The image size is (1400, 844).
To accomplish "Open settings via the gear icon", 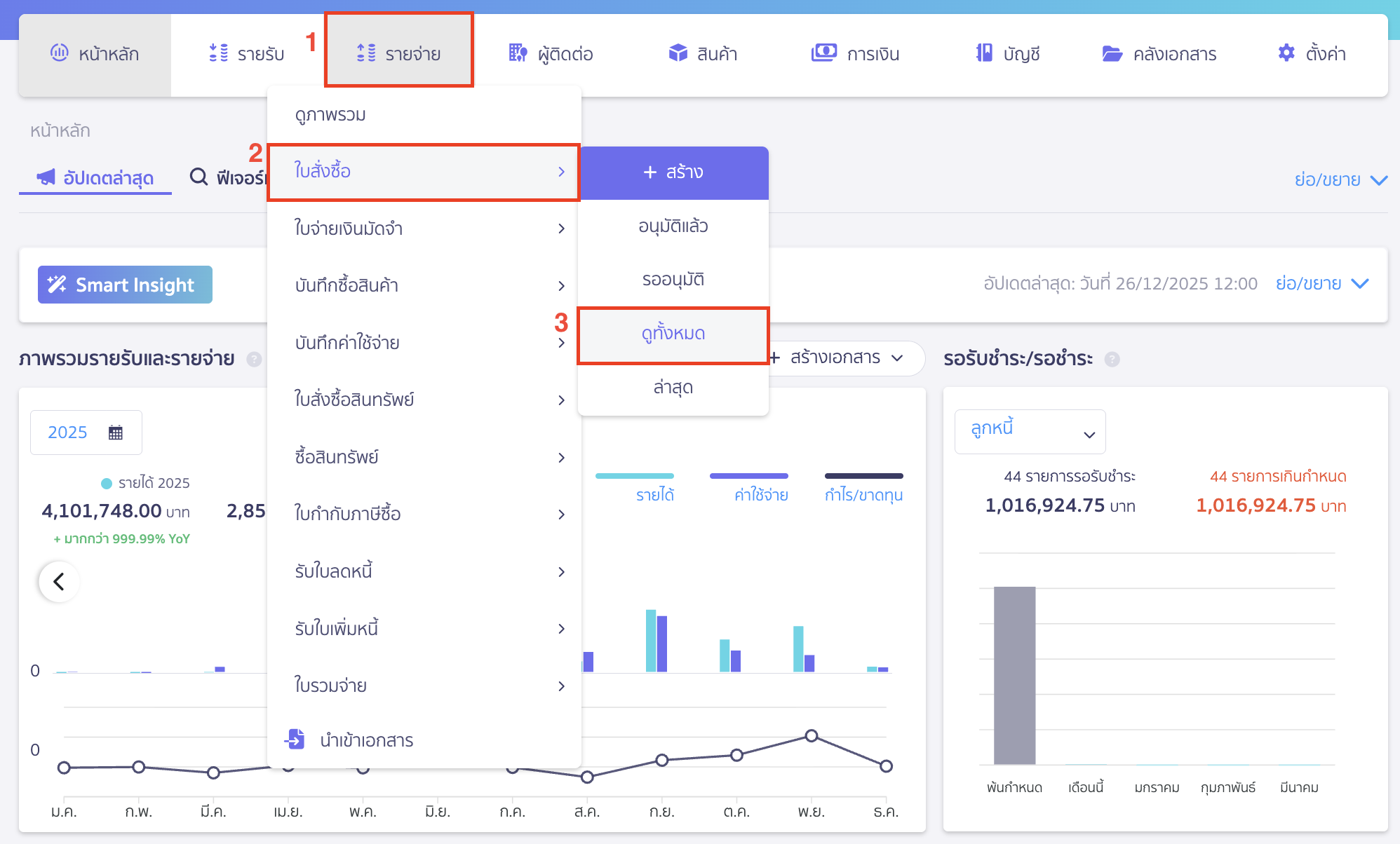I will coord(1286,53).
